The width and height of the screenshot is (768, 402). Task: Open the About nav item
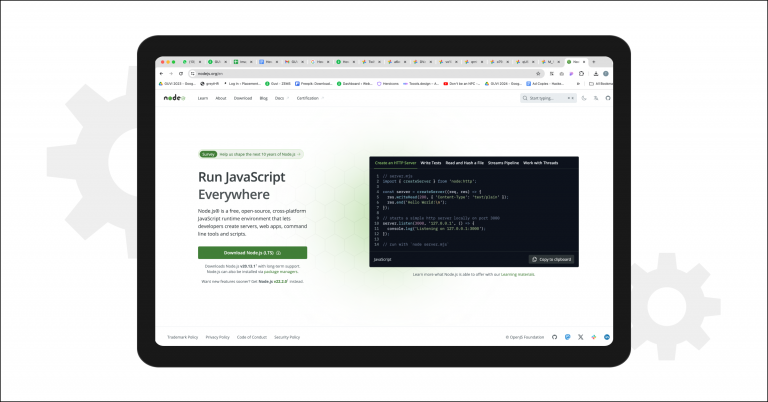click(221, 98)
